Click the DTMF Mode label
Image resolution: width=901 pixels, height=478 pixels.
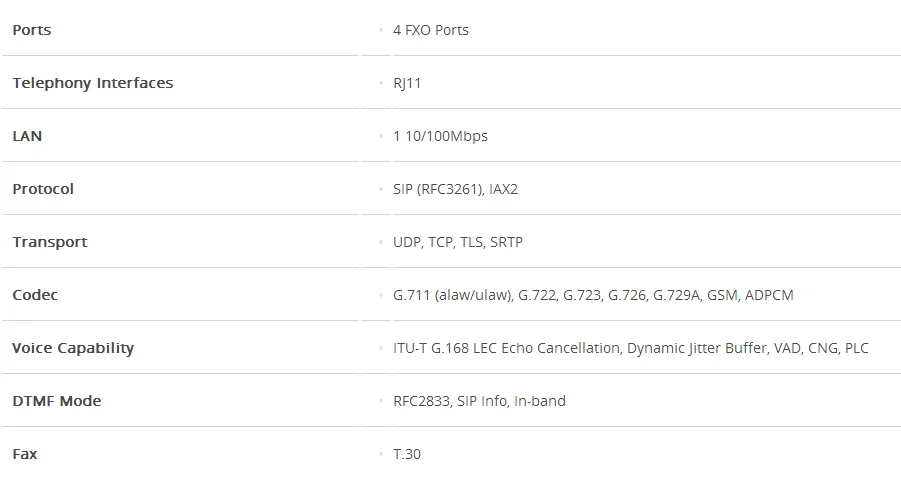57,401
